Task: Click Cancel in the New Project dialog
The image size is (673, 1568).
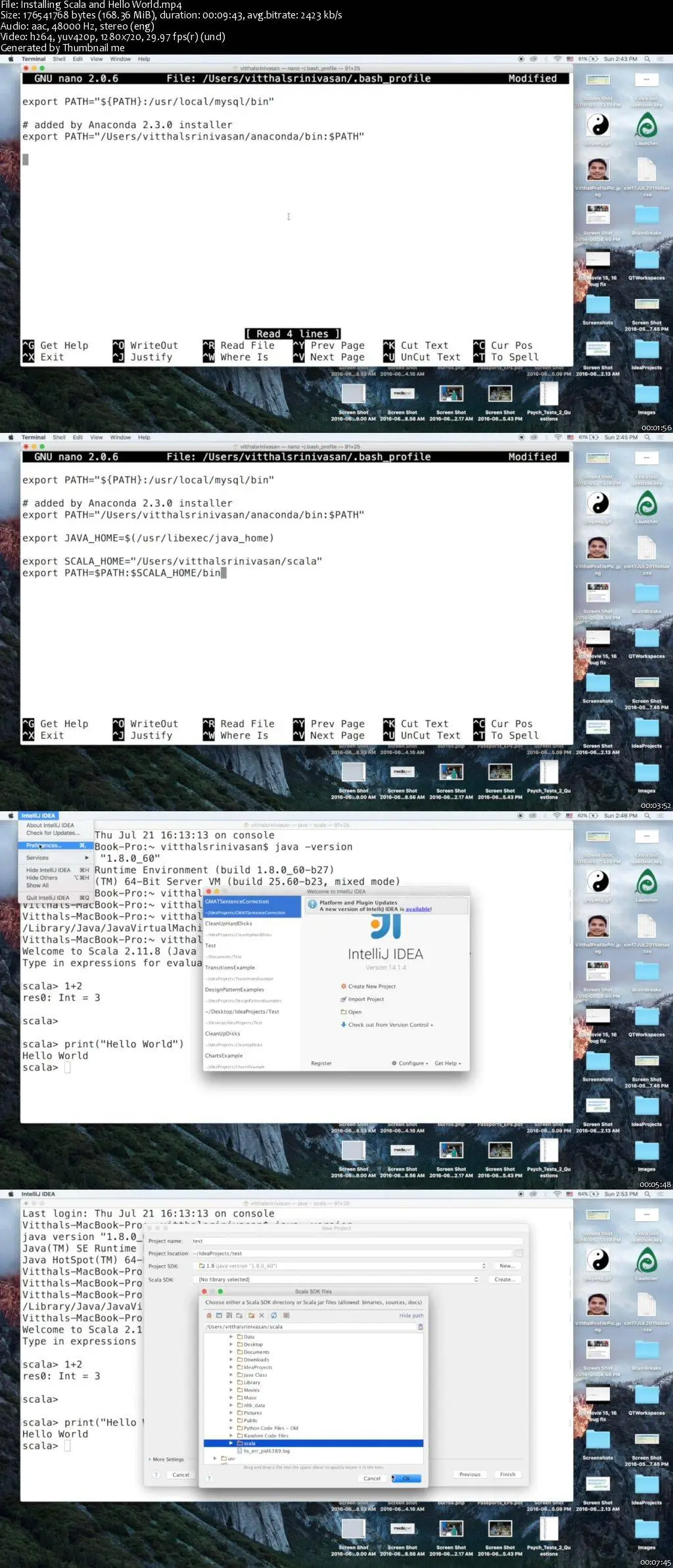Action: (x=181, y=1475)
